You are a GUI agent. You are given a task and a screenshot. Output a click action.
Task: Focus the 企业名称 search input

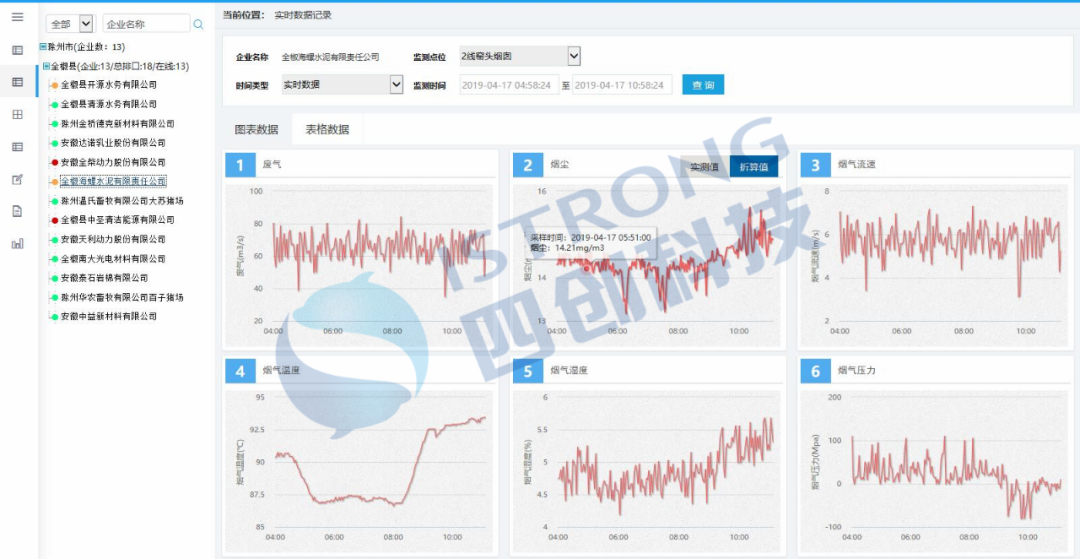coord(146,24)
